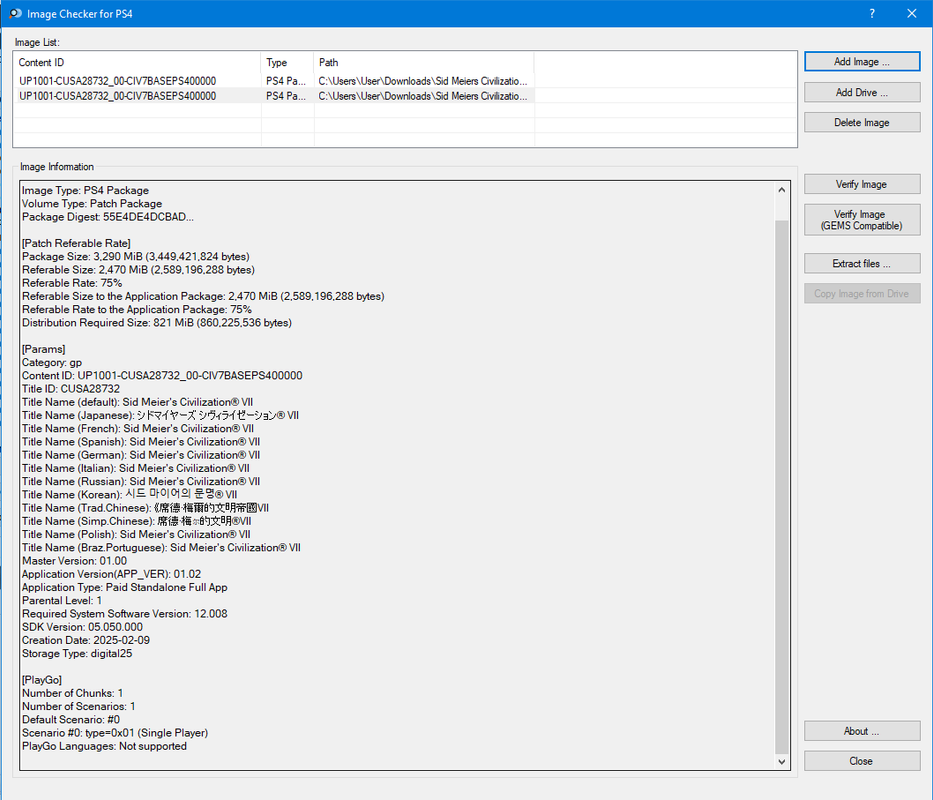Select the second image row Content ID
Viewport: 933px width, 800px height.
point(117,96)
